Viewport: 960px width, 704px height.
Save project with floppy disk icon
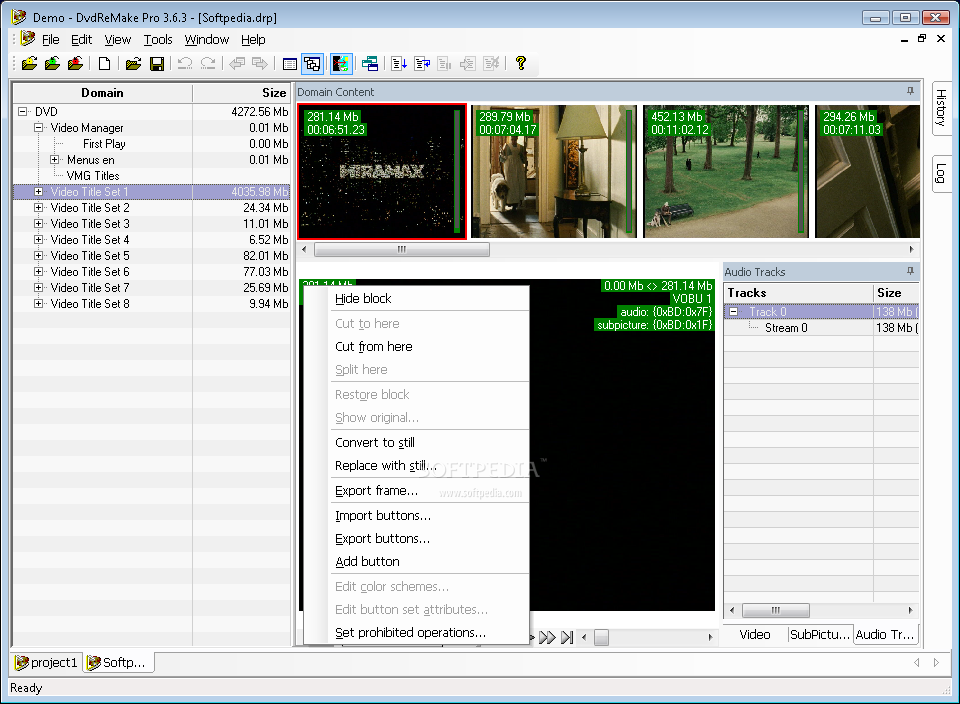[157, 63]
